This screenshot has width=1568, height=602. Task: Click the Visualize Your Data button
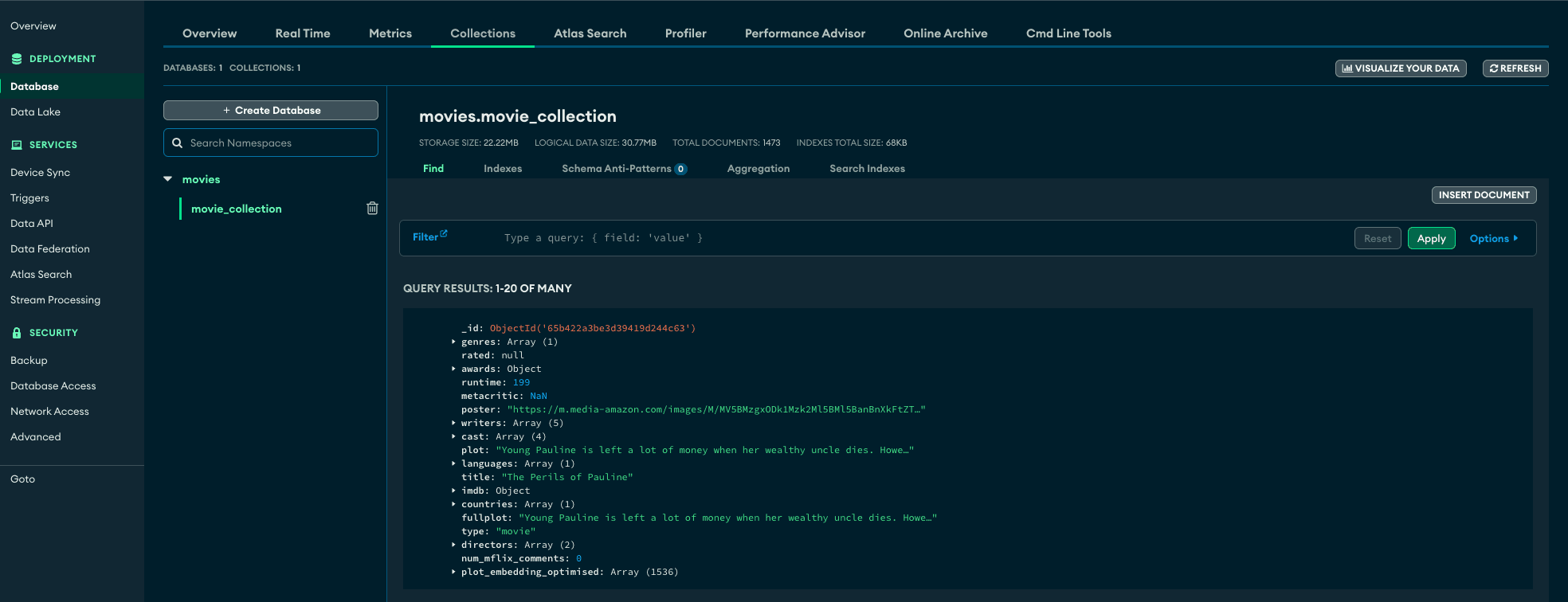(1401, 68)
